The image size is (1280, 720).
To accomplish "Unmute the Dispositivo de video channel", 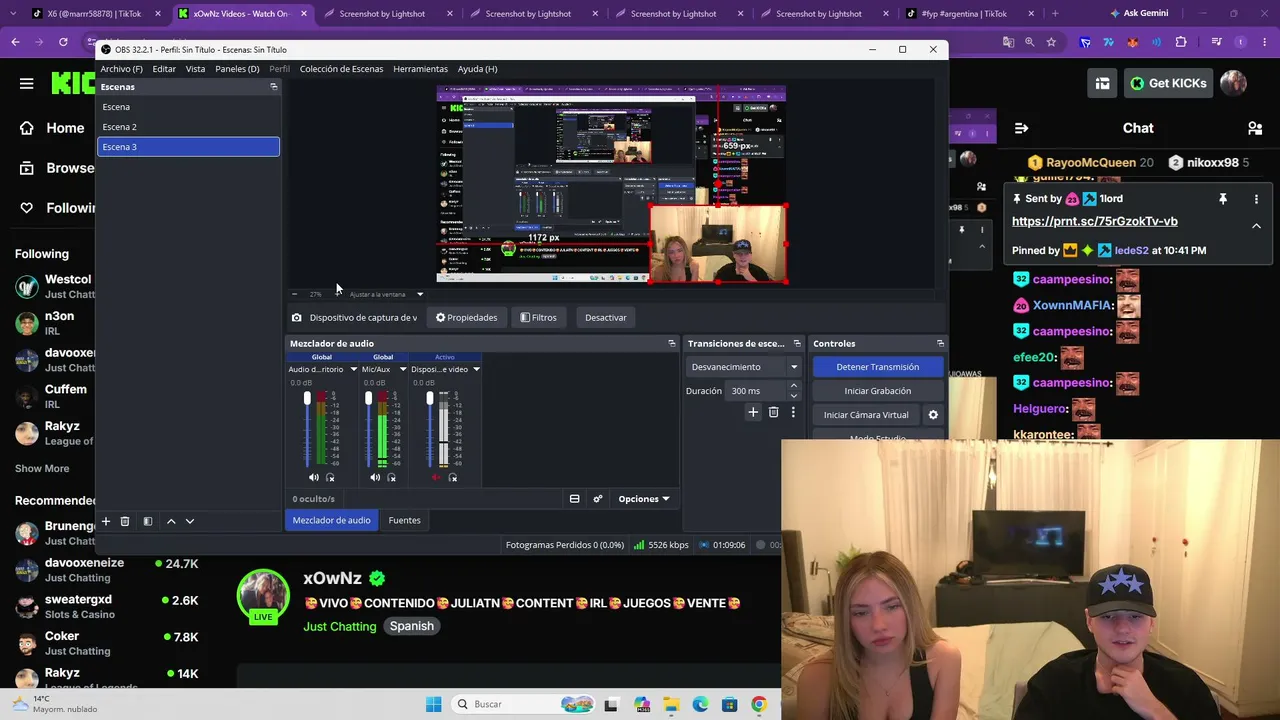I will coord(436,478).
